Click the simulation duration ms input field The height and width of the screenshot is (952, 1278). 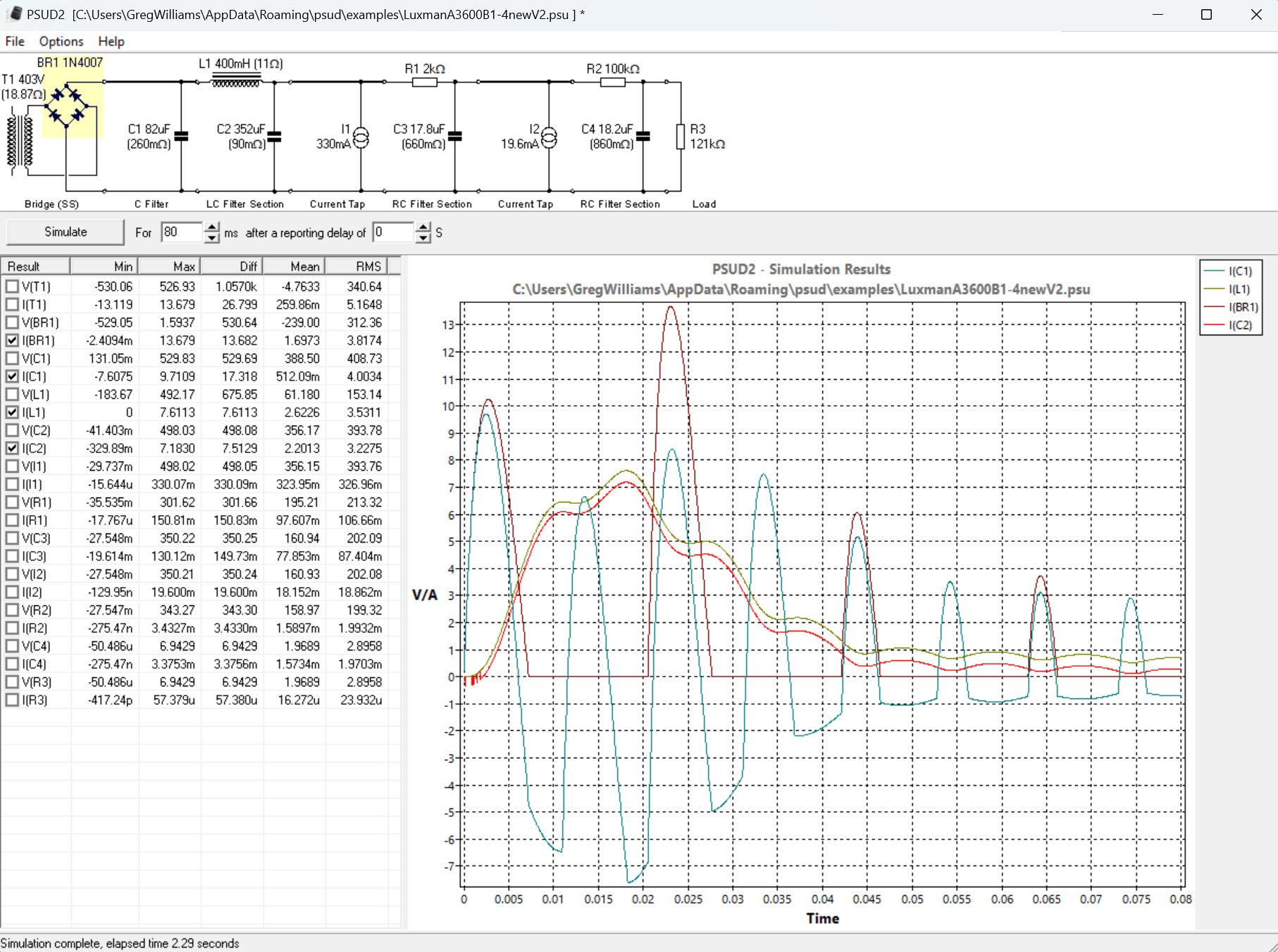tap(182, 233)
